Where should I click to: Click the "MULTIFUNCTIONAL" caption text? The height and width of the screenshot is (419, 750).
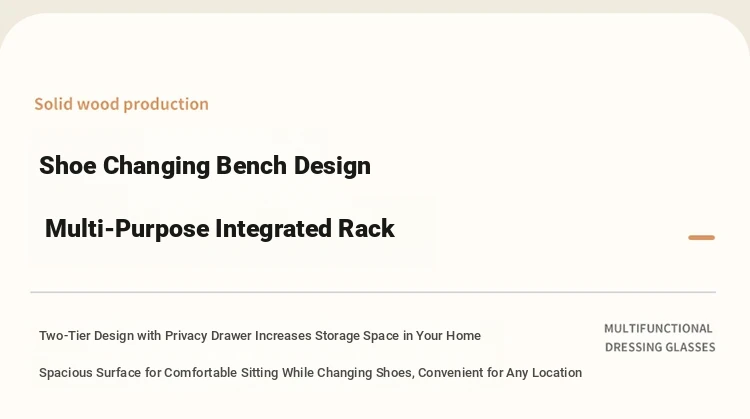pos(658,328)
